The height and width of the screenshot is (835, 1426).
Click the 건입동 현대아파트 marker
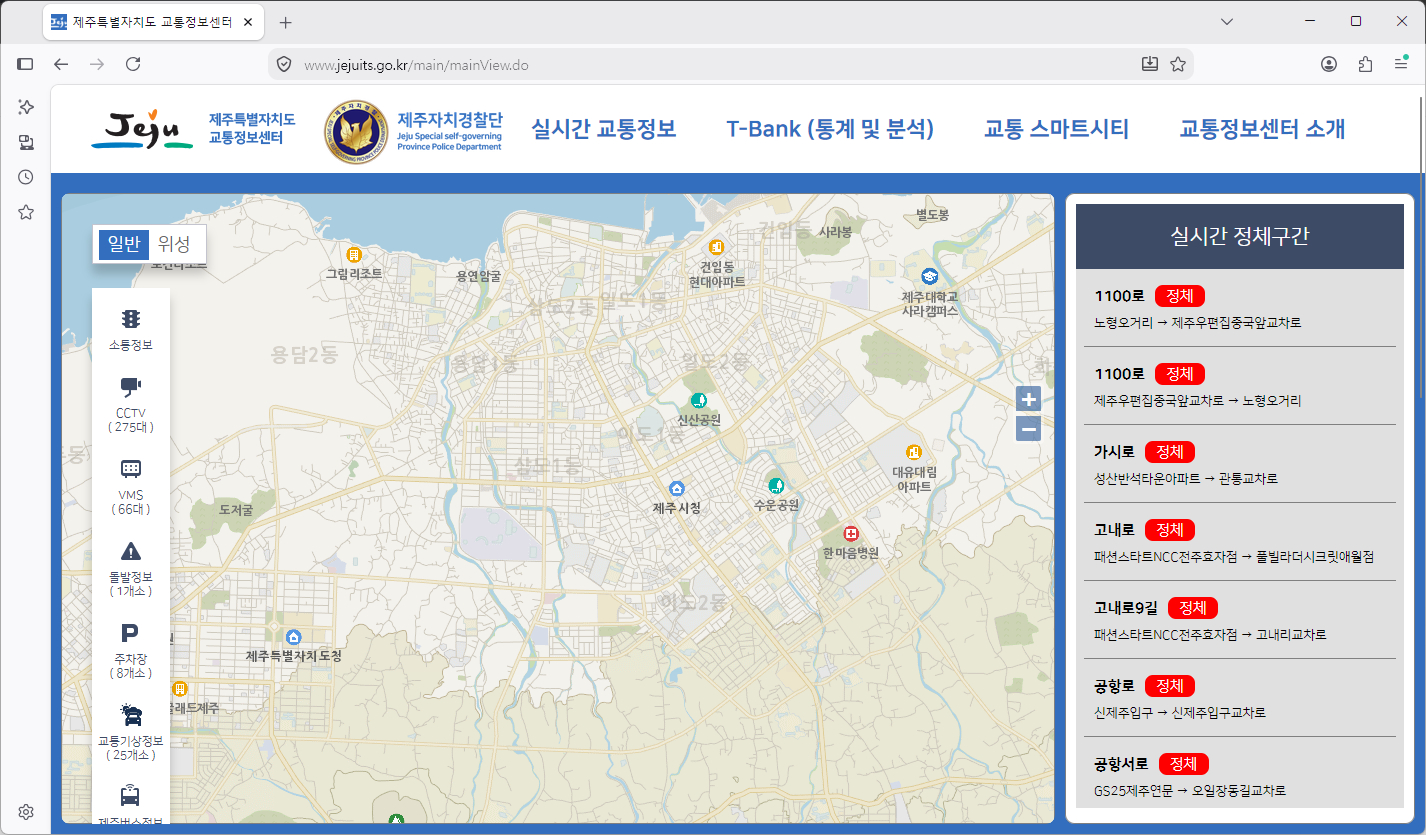pos(716,246)
